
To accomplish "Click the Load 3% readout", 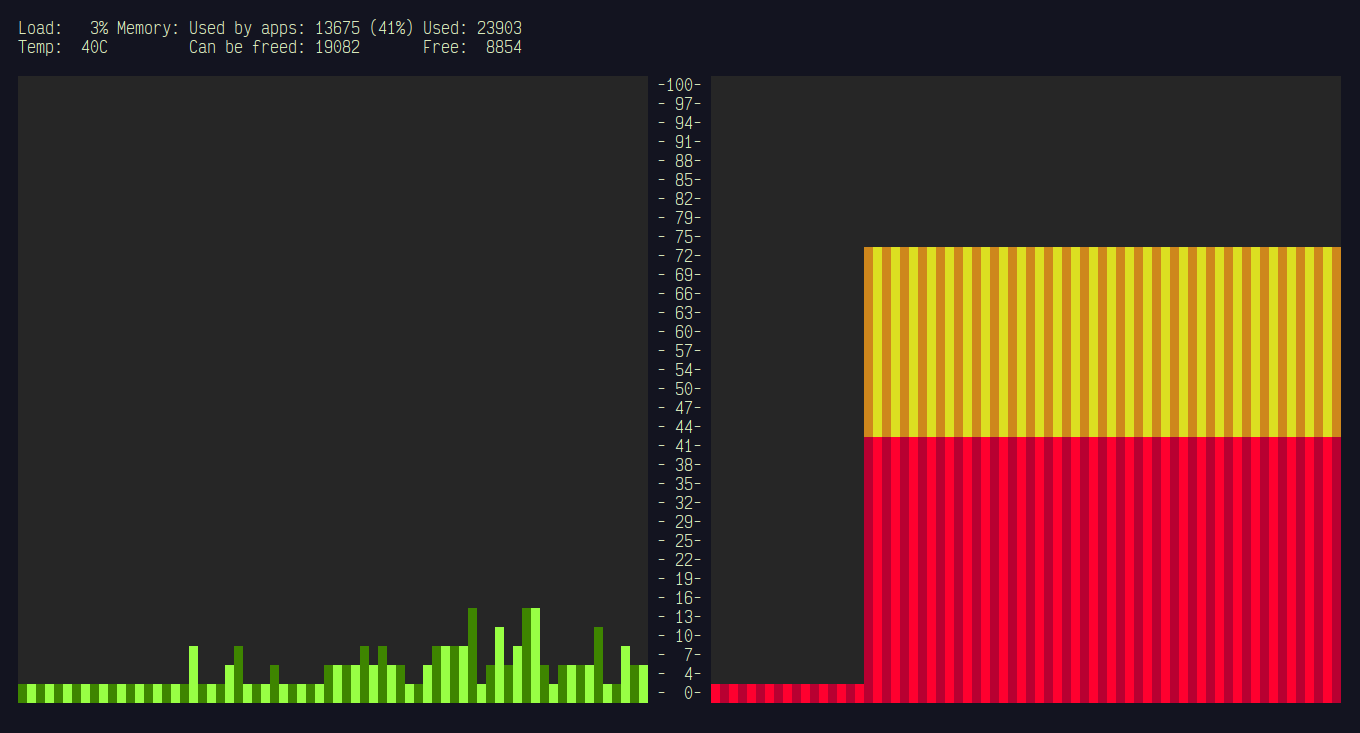I will click(x=62, y=29).
